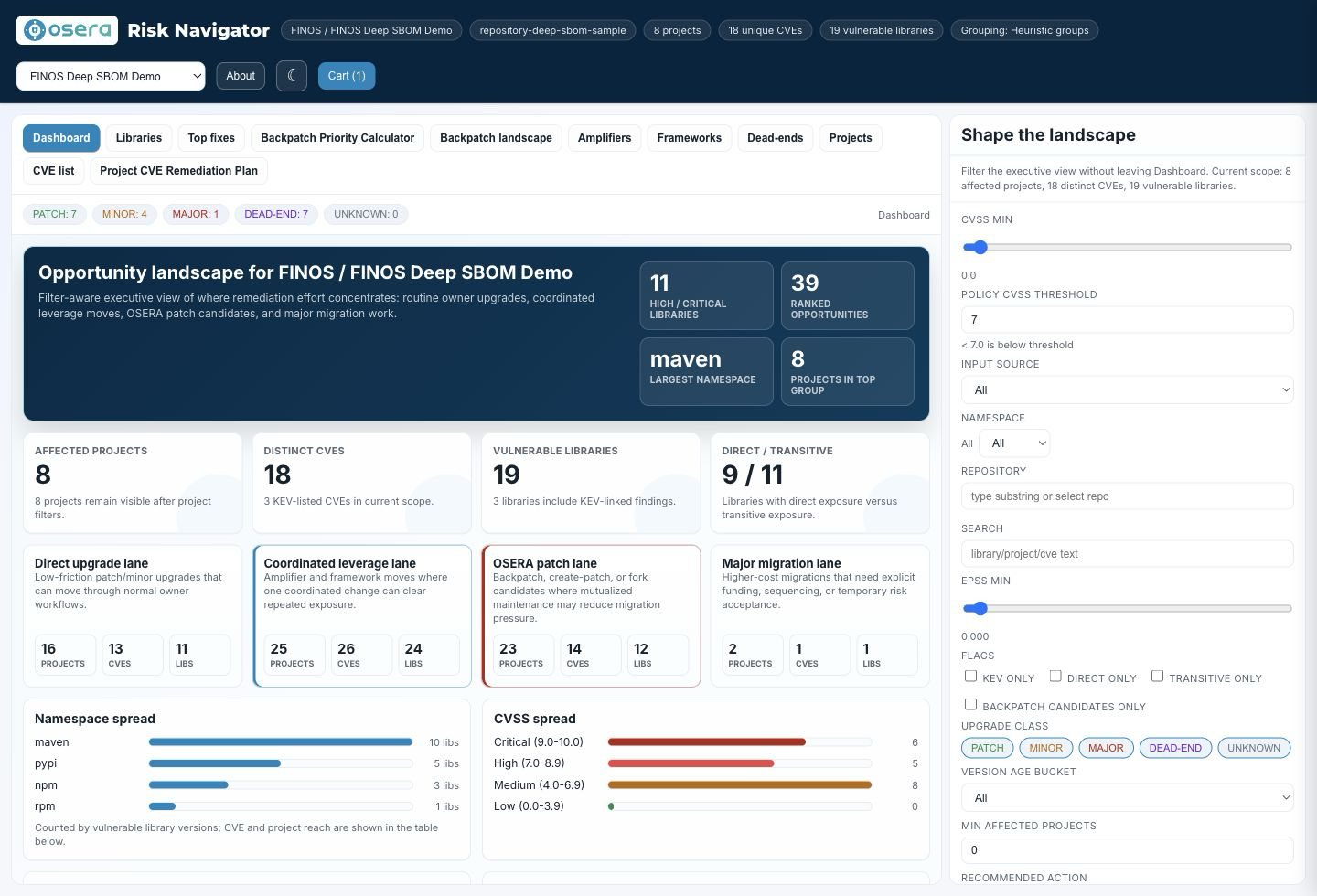The image size is (1317, 896).
Task: Open the Frameworks tab
Action: point(690,138)
